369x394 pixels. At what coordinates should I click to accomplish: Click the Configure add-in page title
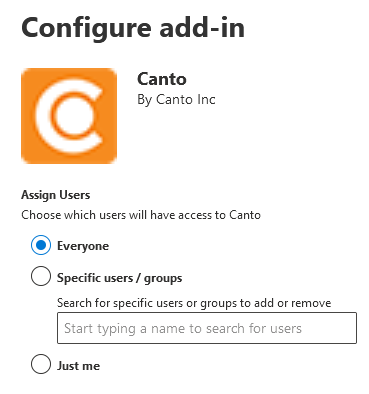pos(133,28)
